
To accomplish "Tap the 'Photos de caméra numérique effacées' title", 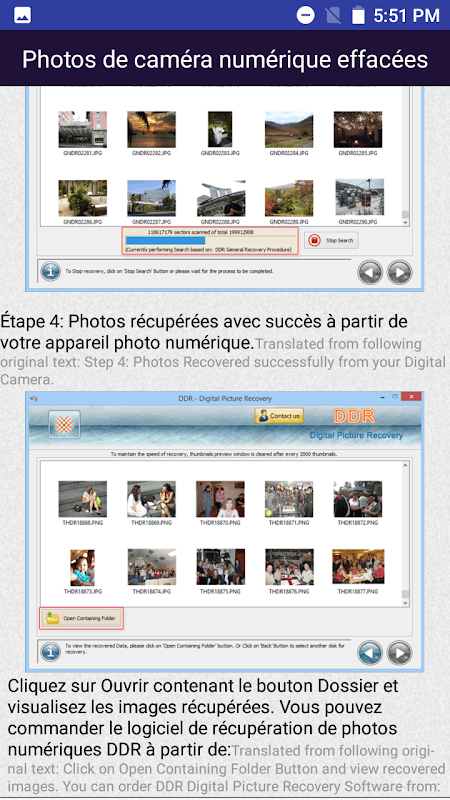I will click(225, 59).
